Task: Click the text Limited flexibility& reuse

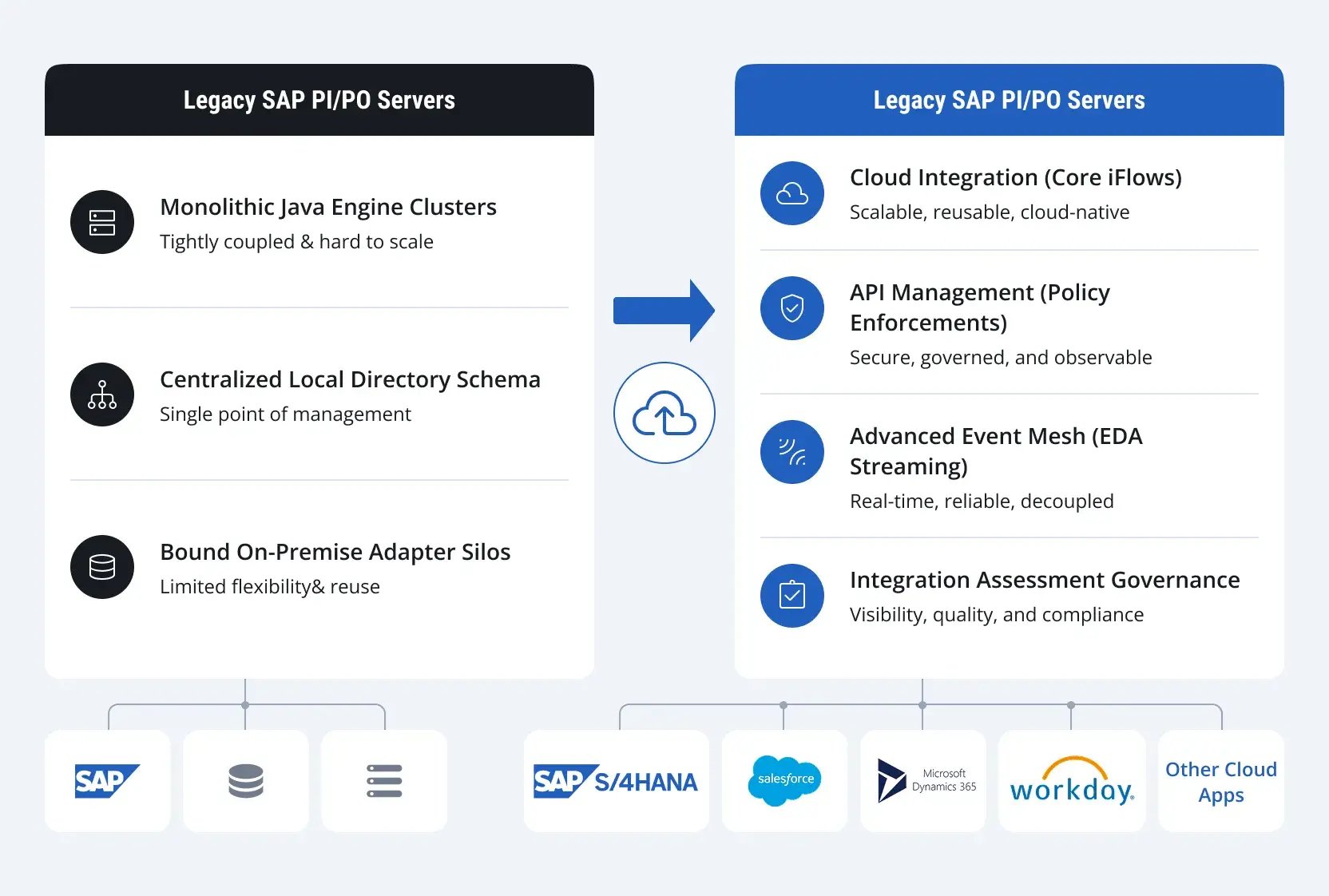Action: [x=270, y=586]
